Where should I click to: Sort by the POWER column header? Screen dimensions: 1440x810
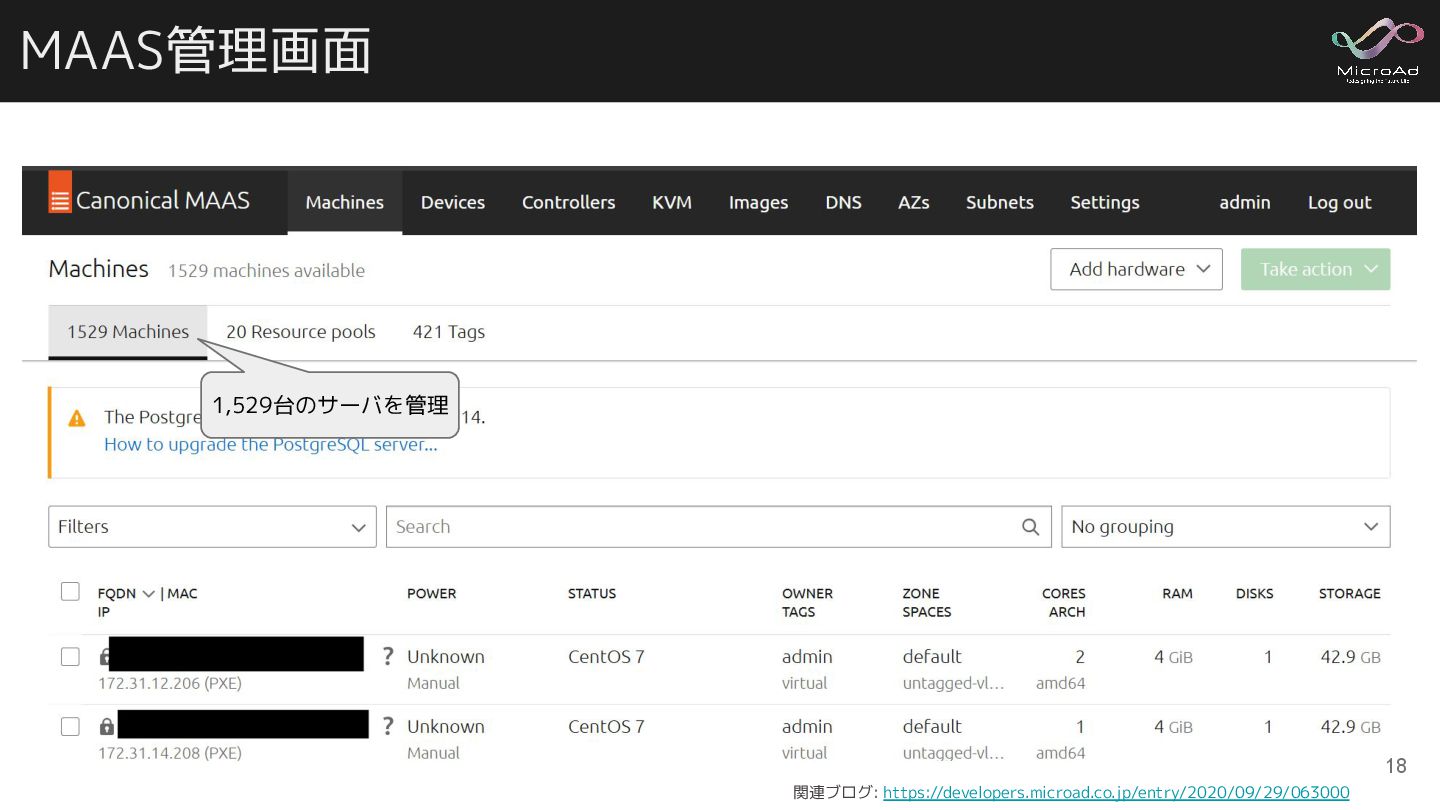click(431, 593)
